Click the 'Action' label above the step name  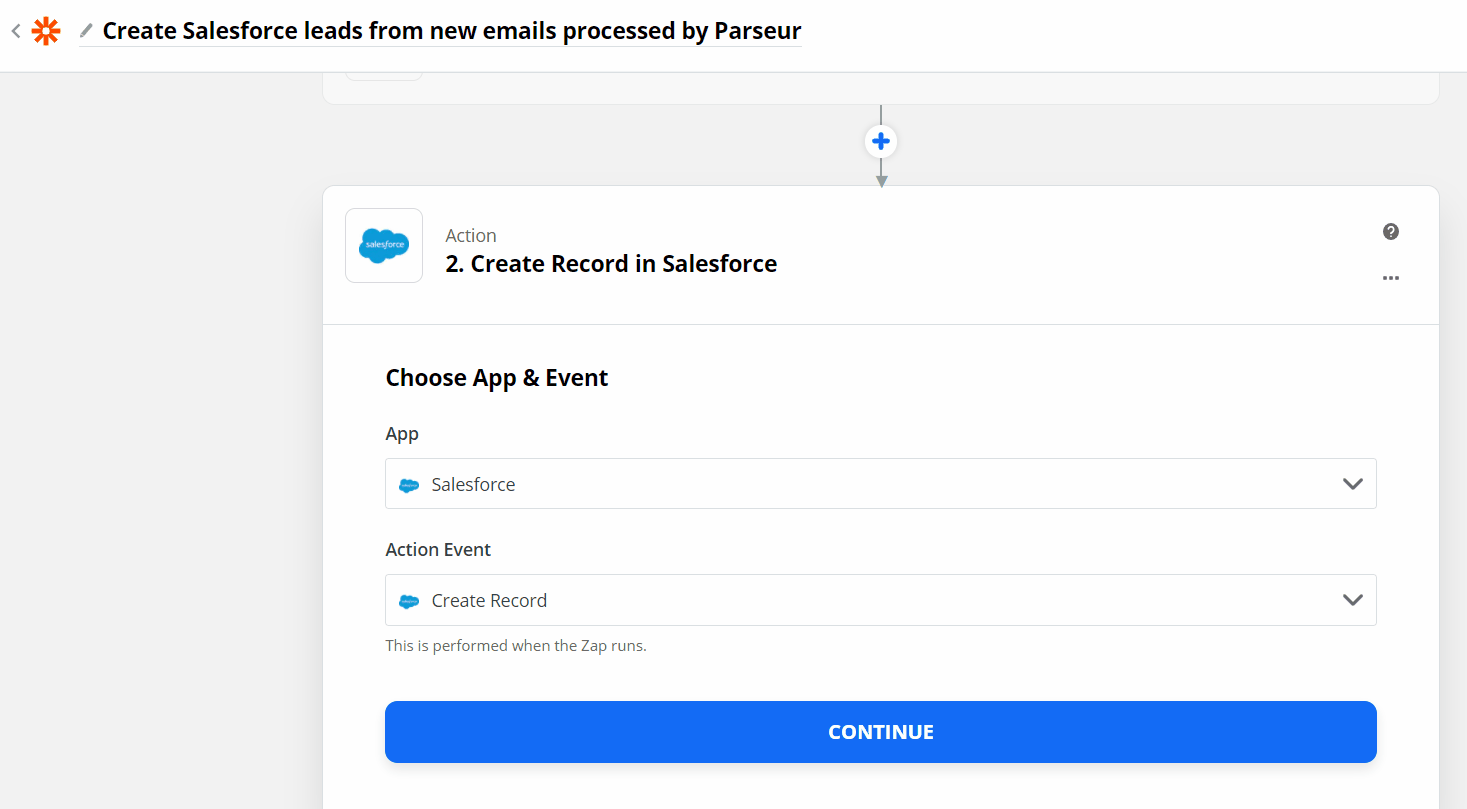point(471,235)
